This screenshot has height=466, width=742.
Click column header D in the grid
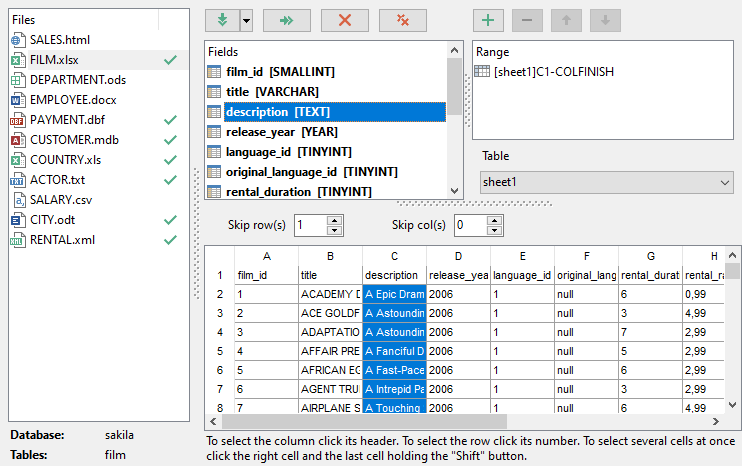tap(458, 257)
